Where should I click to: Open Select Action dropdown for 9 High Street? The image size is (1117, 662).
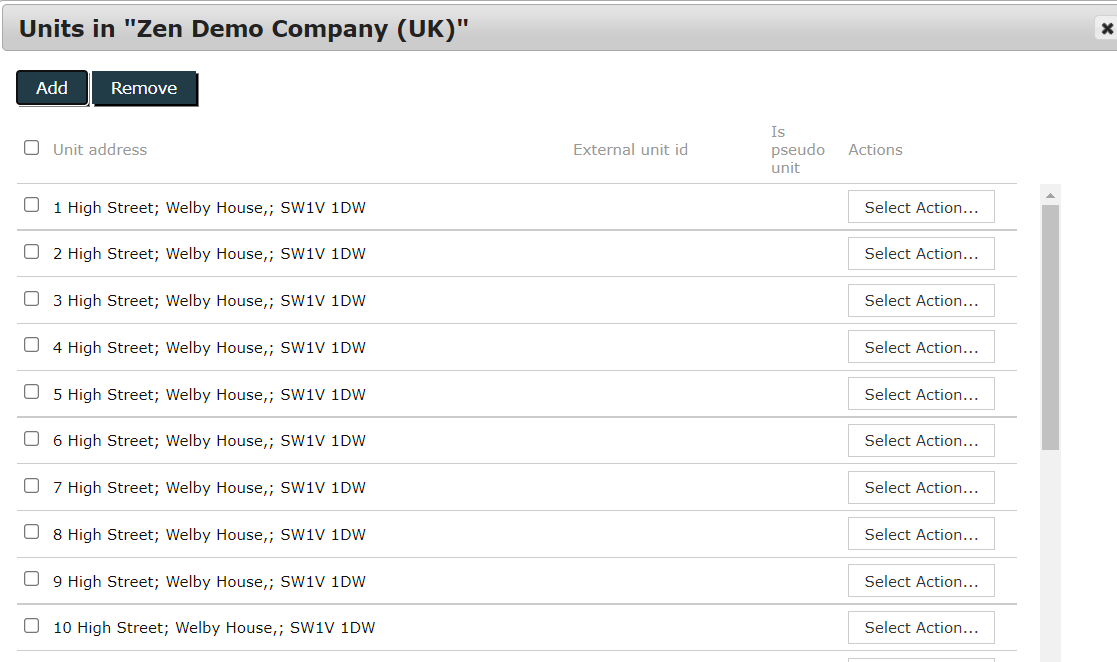coord(921,581)
